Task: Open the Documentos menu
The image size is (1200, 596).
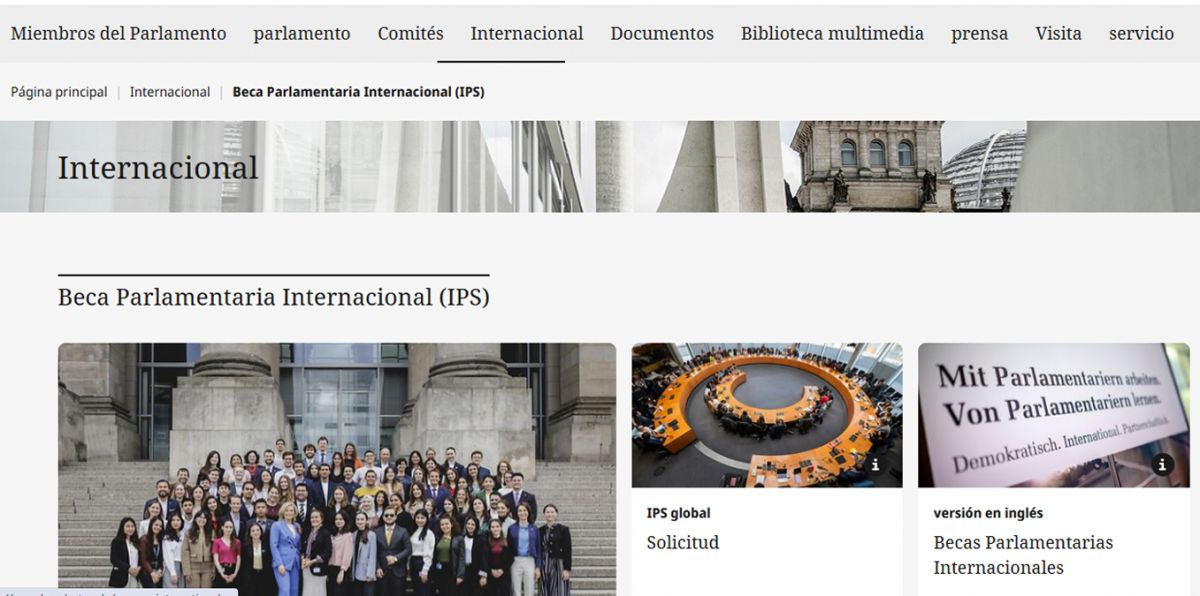Action: [662, 33]
